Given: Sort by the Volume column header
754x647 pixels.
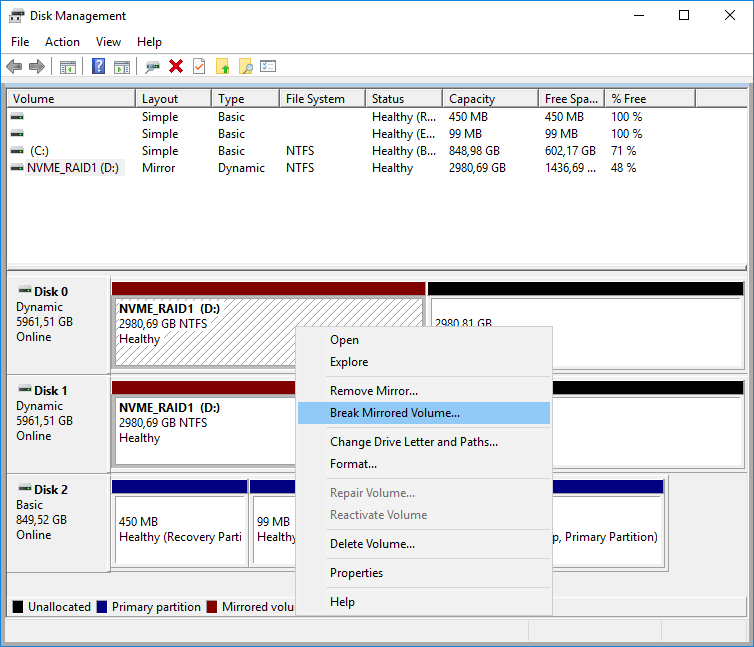Looking at the screenshot, I should tap(71, 99).
